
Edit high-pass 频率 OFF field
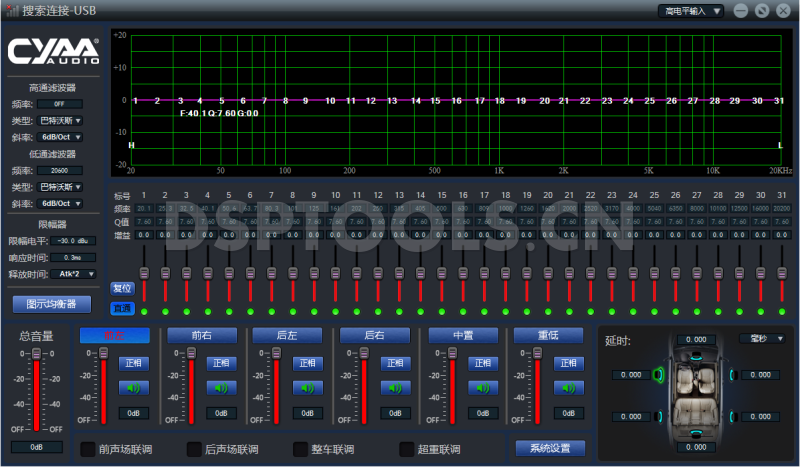tap(60, 104)
